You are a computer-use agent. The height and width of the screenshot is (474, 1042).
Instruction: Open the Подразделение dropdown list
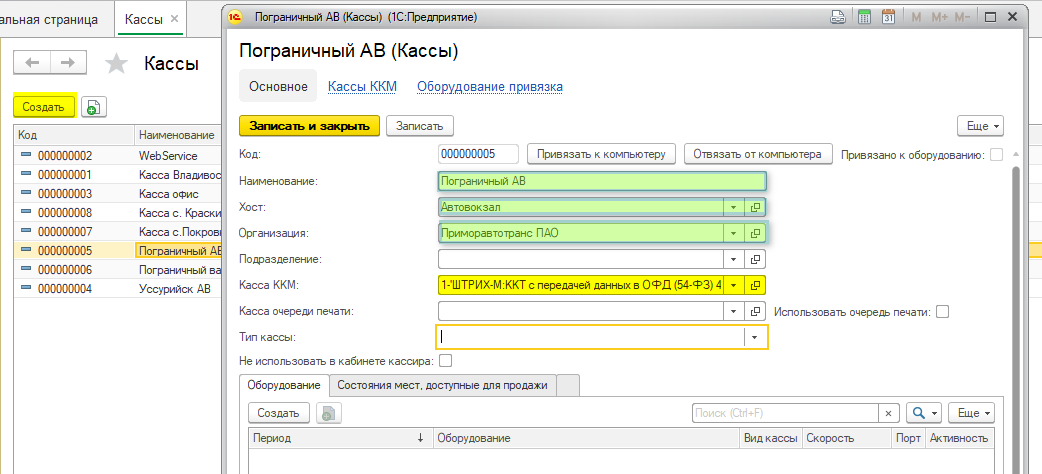[733, 259]
